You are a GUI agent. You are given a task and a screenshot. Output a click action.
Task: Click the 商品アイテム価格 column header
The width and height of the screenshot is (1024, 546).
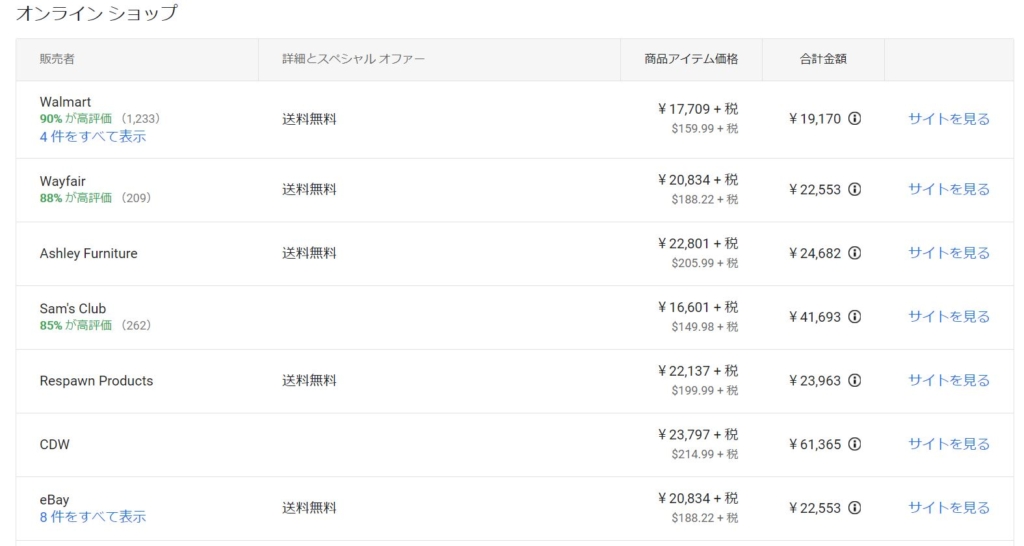coord(691,59)
